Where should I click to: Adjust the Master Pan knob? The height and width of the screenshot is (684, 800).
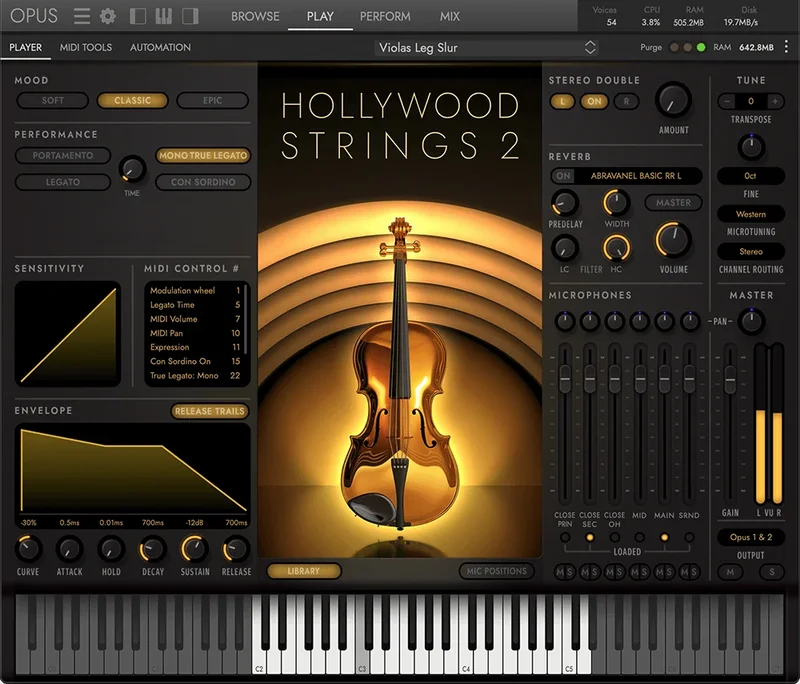tap(751, 321)
